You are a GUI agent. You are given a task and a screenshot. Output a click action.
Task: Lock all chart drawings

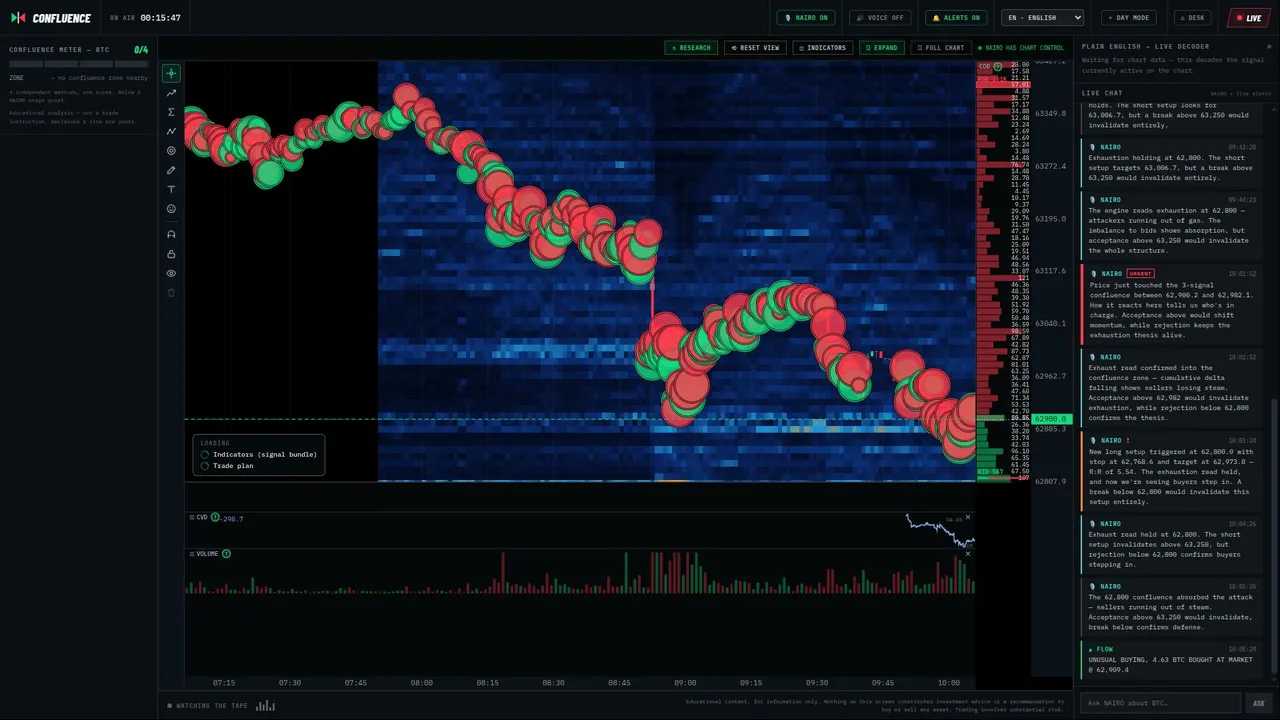coord(171,254)
